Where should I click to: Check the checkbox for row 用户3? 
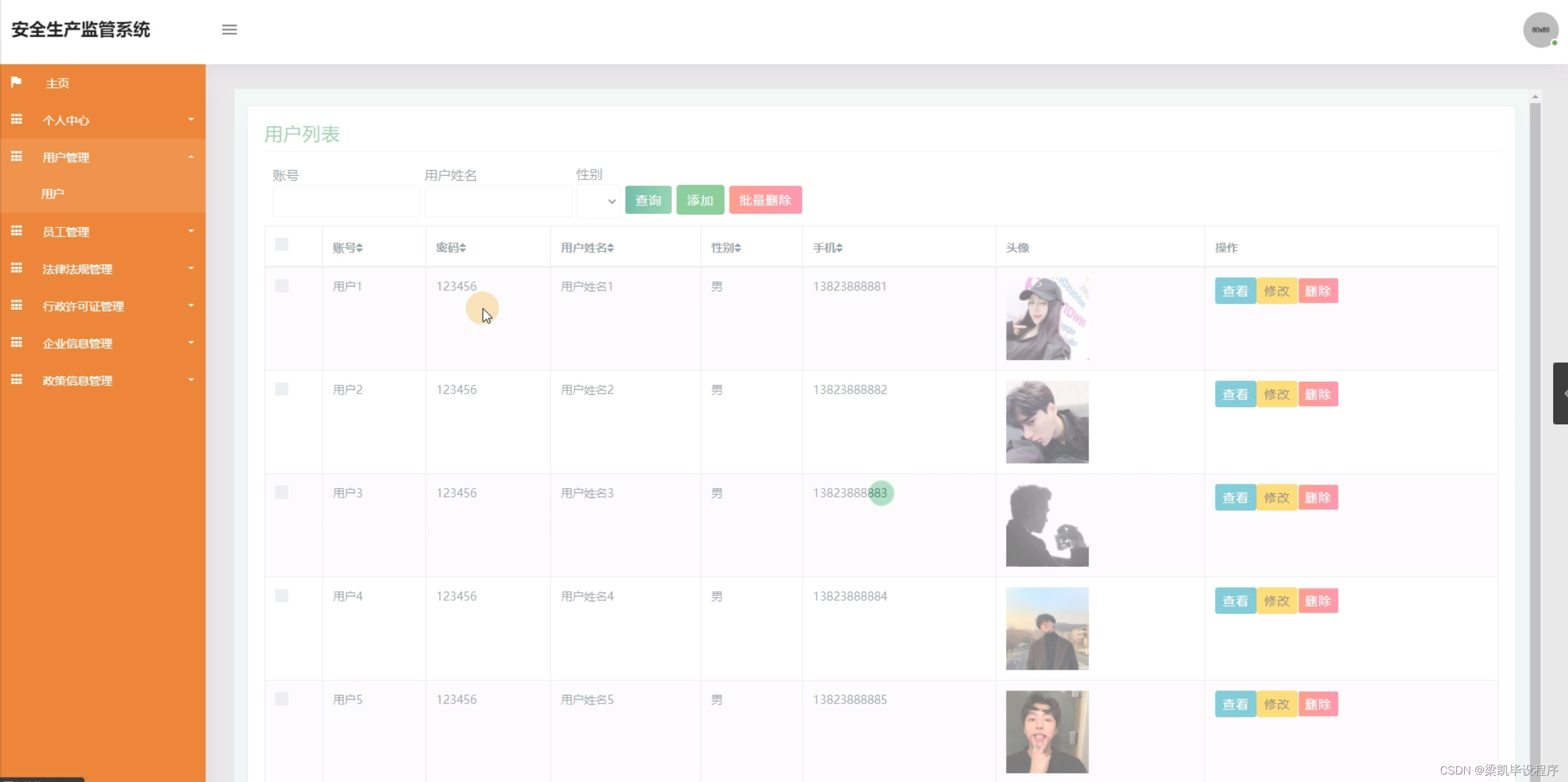pyautogui.click(x=282, y=492)
